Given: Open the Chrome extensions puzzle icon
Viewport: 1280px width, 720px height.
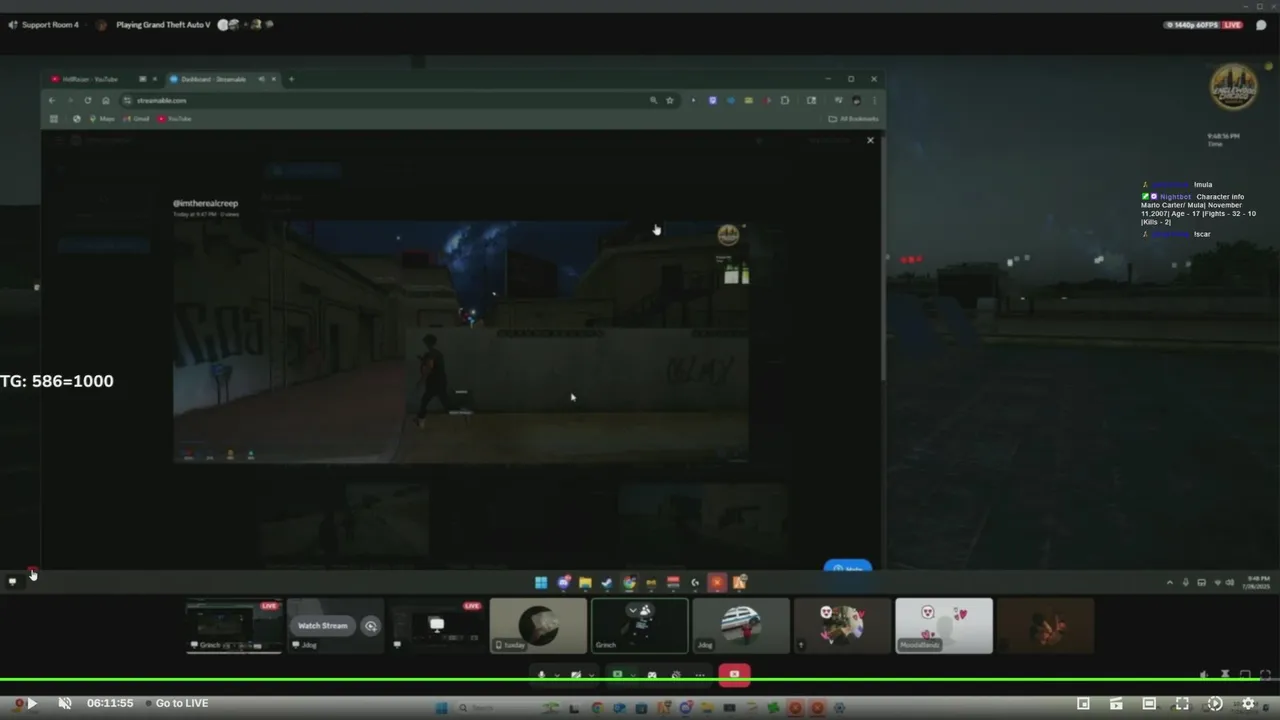Looking at the screenshot, I should click(x=785, y=100).
